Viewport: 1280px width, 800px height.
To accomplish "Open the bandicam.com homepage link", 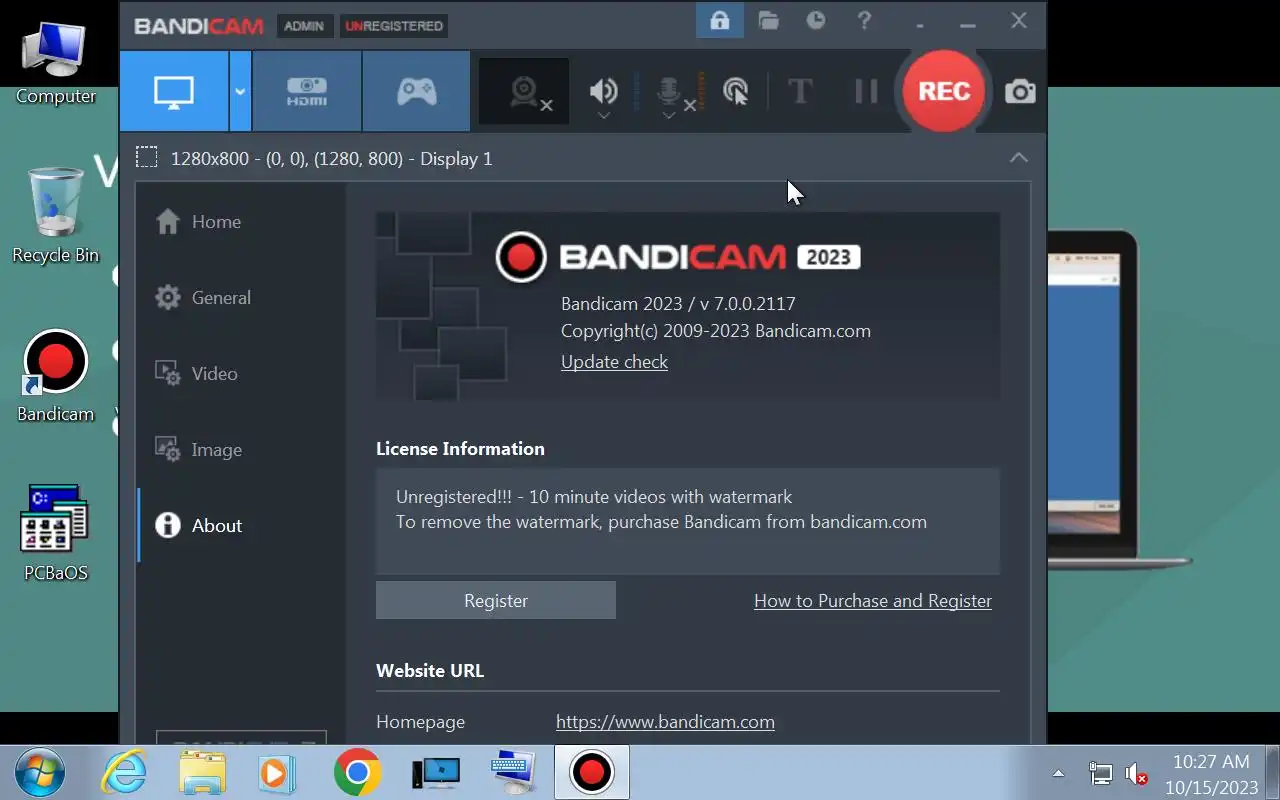I will (x=665, y=722).
